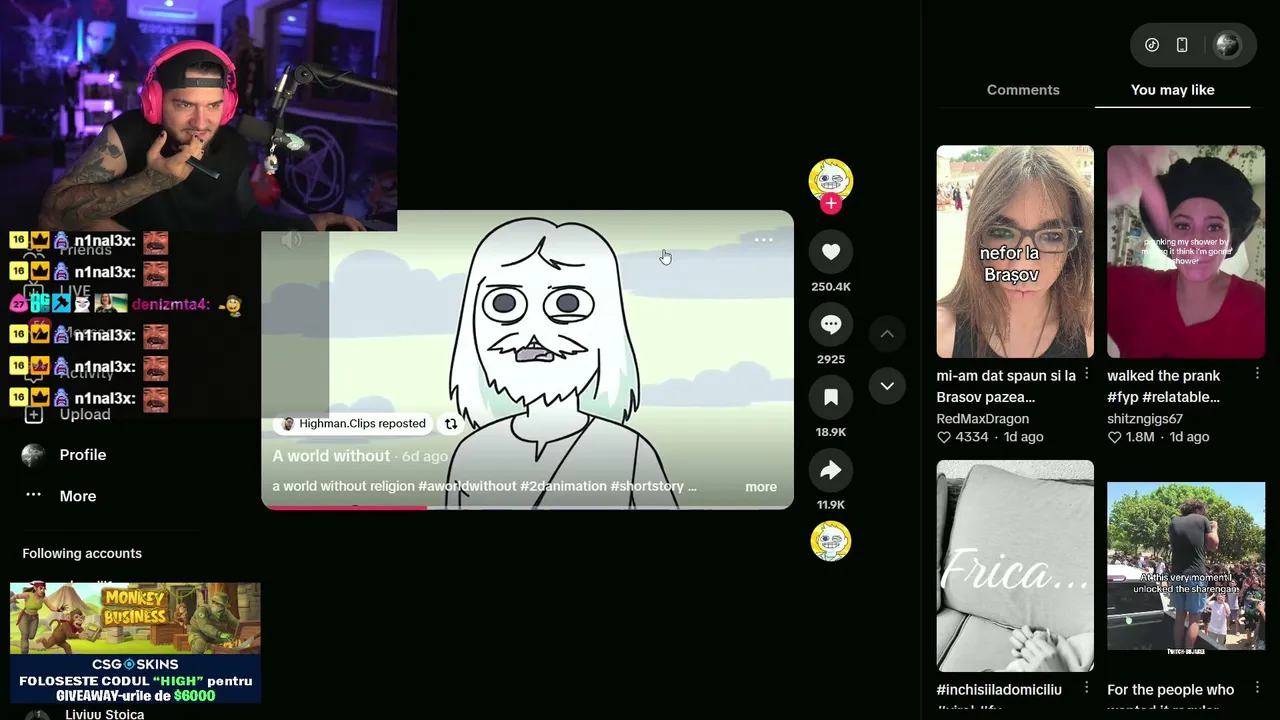Click the heart icon beside 4334
This screenshot has height=720, width=1280.
(x=944, y=438)
